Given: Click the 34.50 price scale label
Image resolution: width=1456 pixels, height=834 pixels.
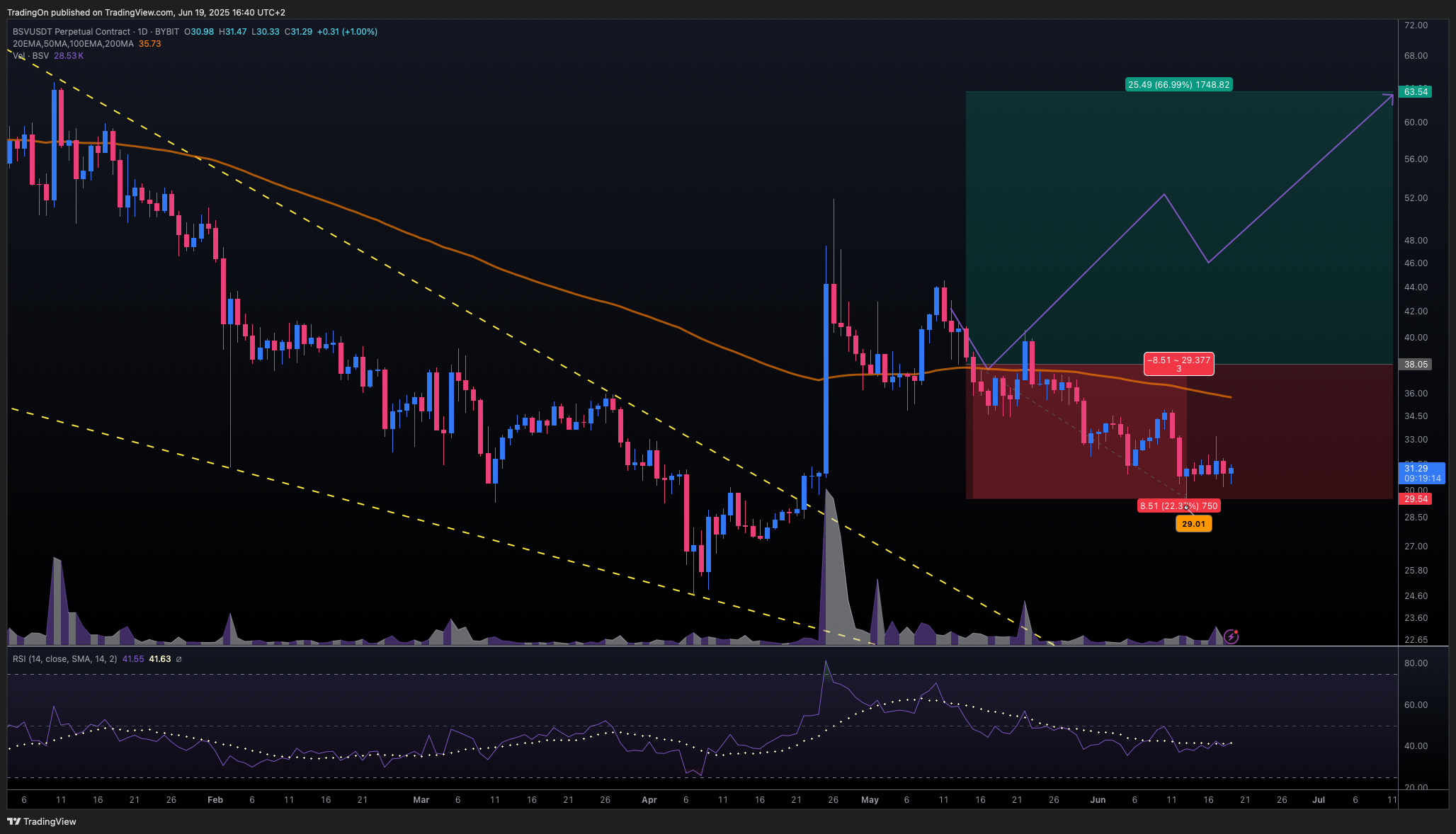Looking at the screenshot, I should (1416, 416).
